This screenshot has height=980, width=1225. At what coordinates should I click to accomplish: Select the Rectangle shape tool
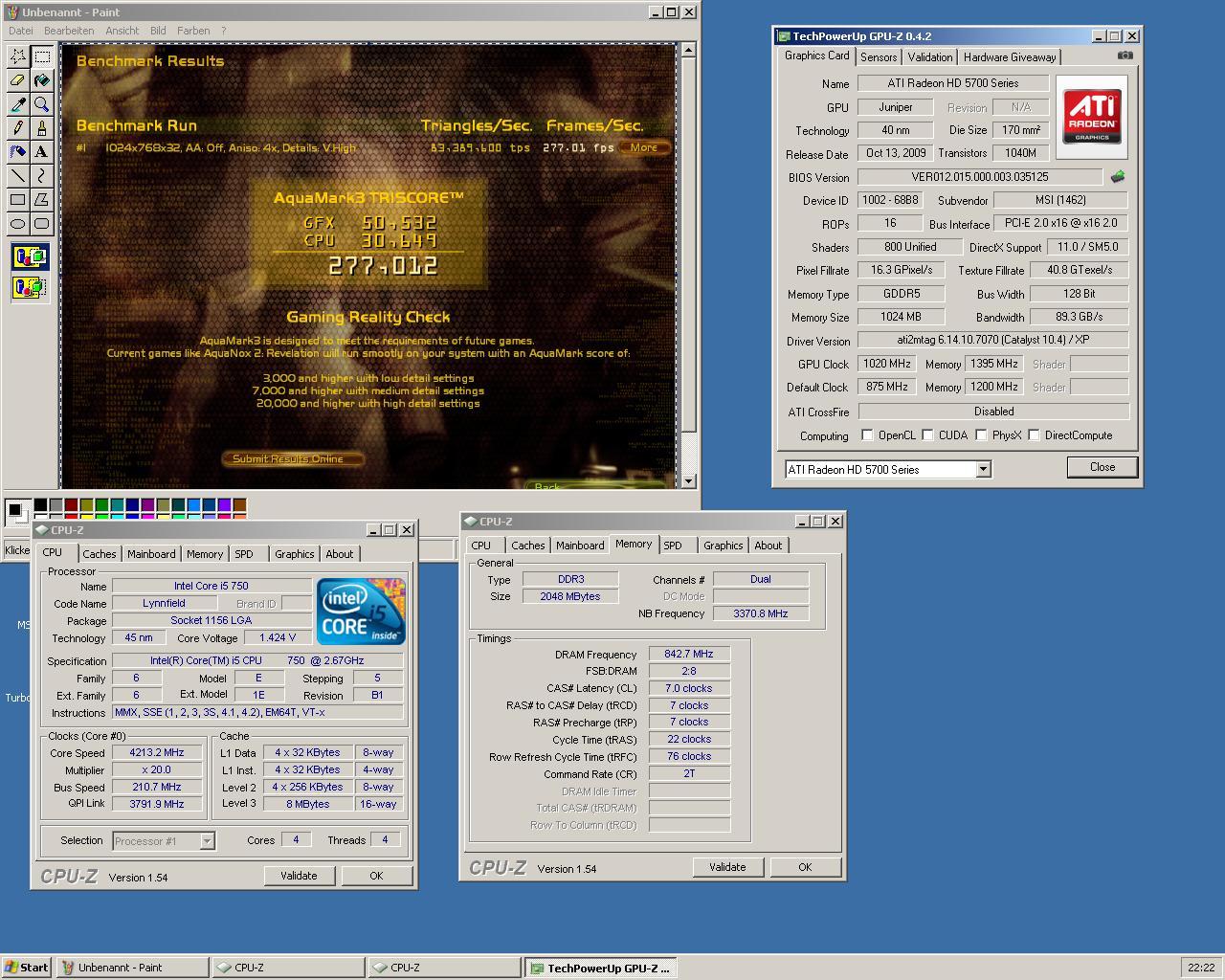[17, 199]
